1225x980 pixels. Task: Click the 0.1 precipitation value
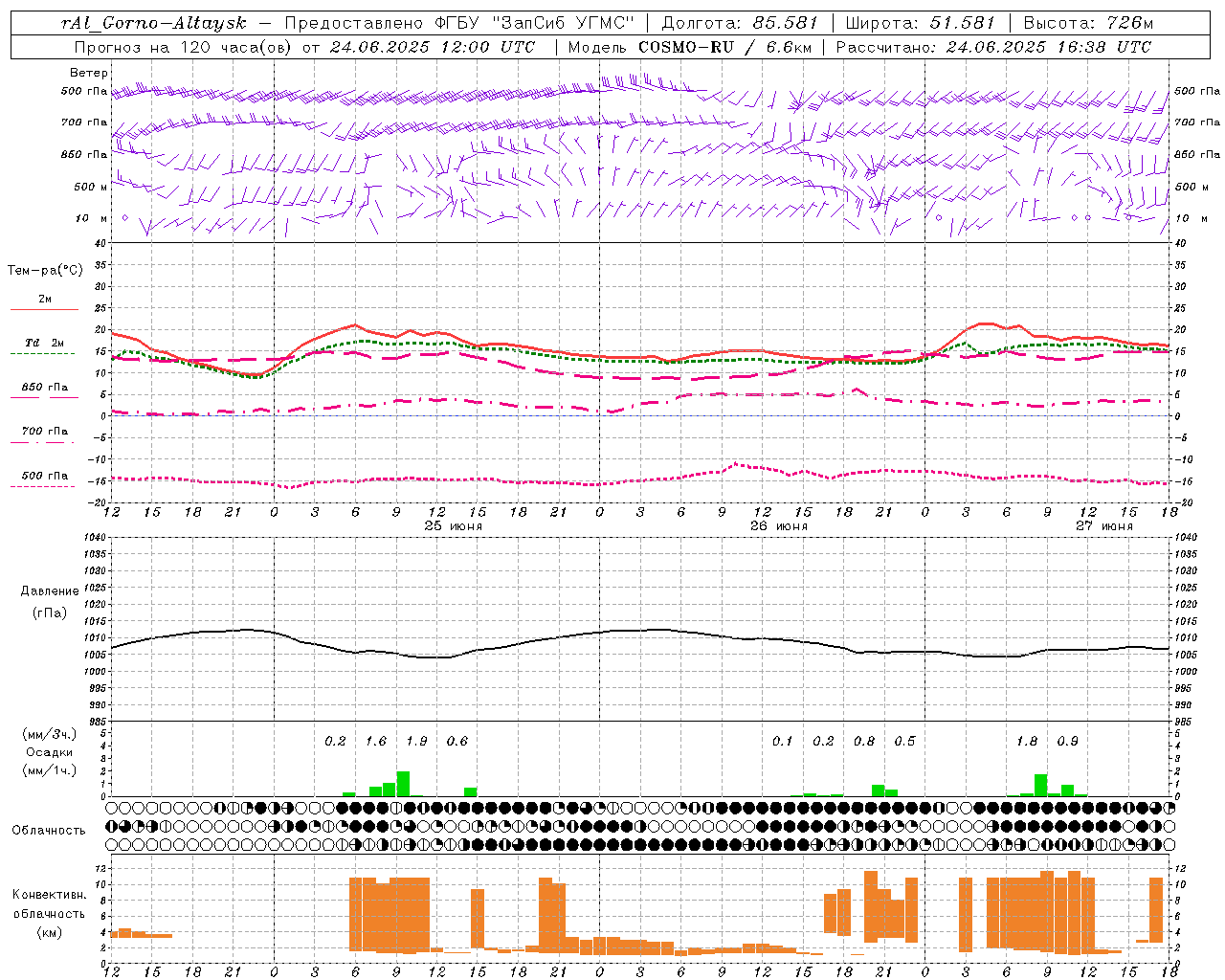(783, 741)
